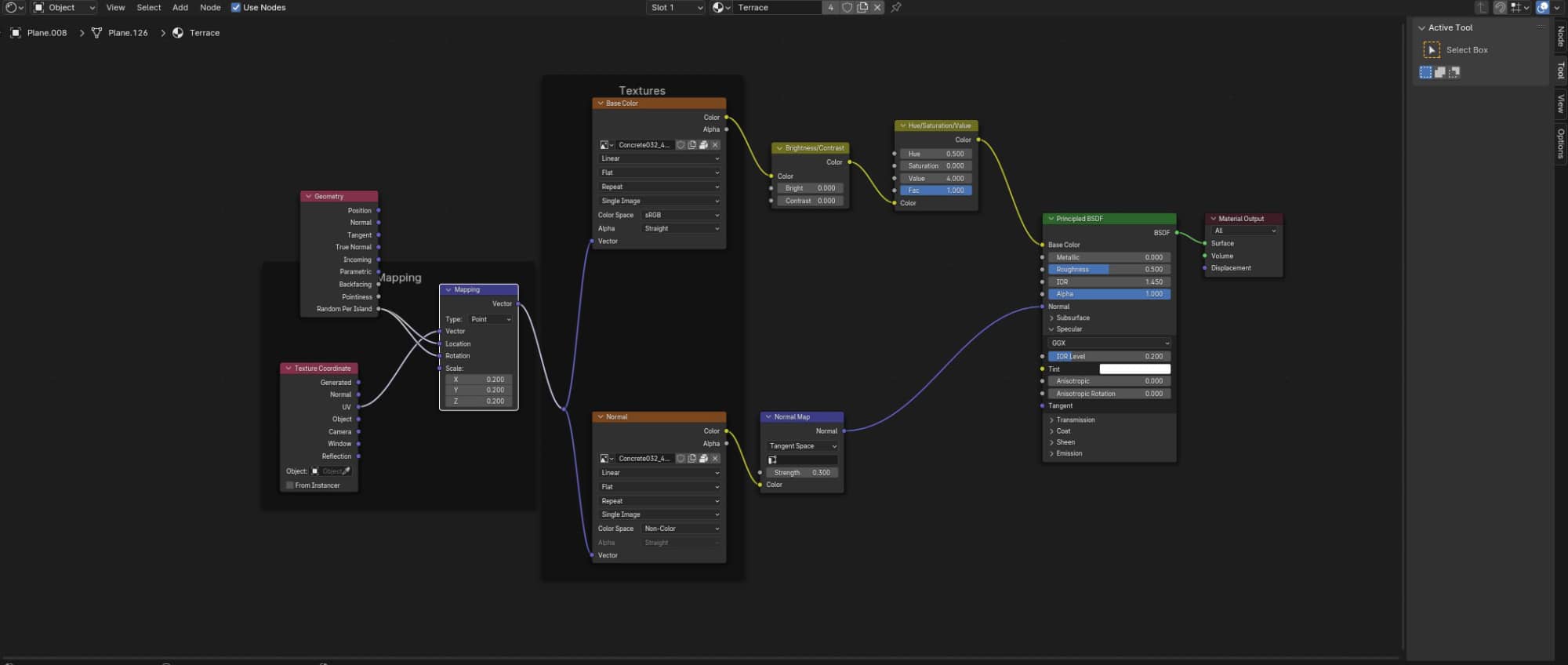Click the white Tint color swatch
The image size is (1568, 665).
tap(1134, 369)
